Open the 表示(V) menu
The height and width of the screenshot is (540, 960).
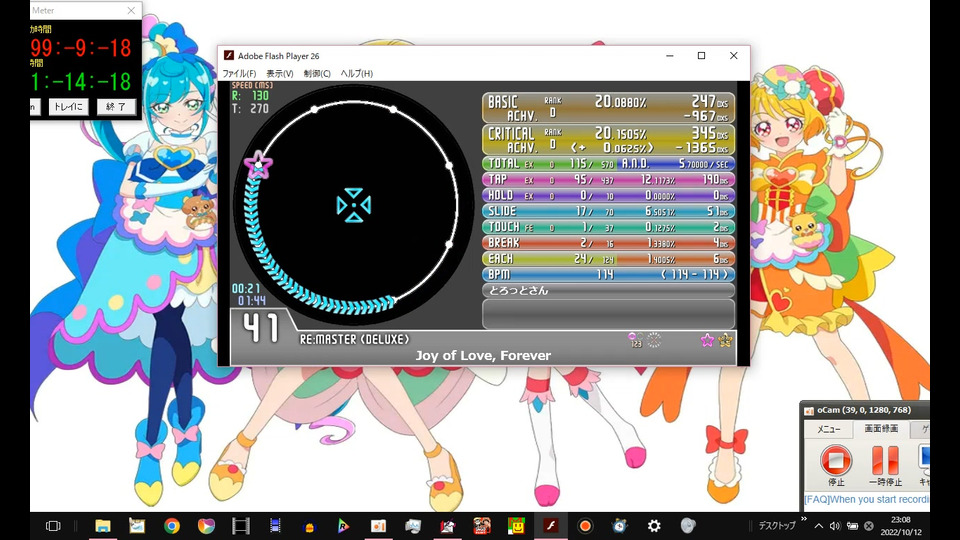(x=279, y=73)
